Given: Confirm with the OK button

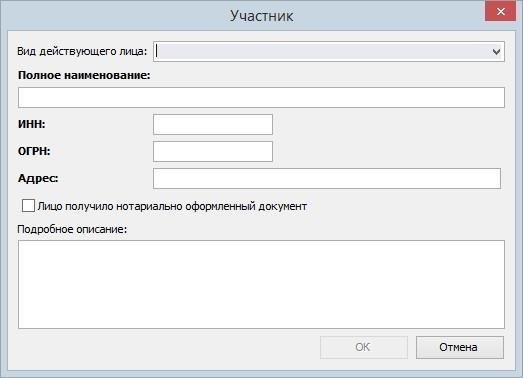Looking at the screenshot, I should 364,347.
